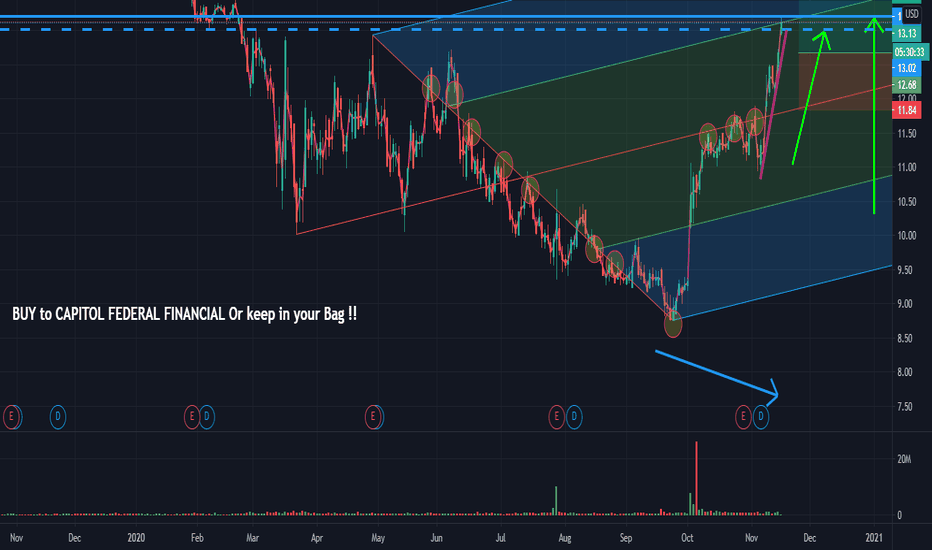Click the earnings E marker under Feb

click(191, 417)
